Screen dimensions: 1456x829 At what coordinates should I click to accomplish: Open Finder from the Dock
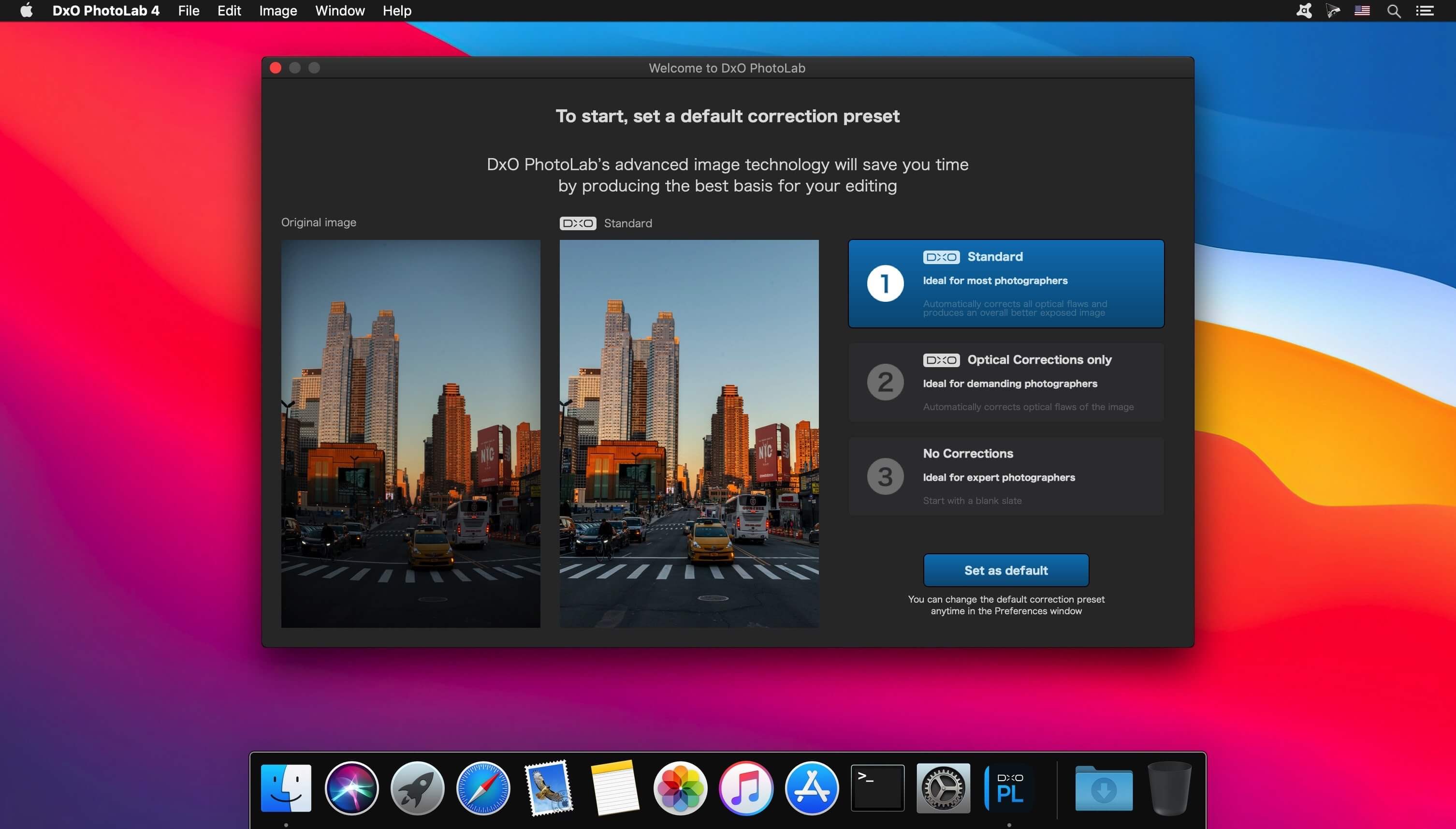(x=286, y=788)
